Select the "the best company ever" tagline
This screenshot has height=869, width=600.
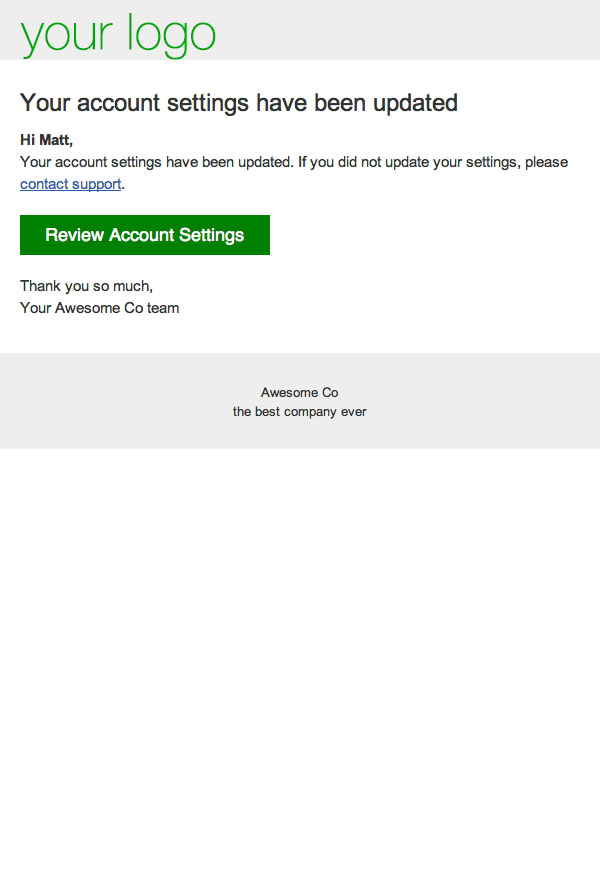point(299,412)
